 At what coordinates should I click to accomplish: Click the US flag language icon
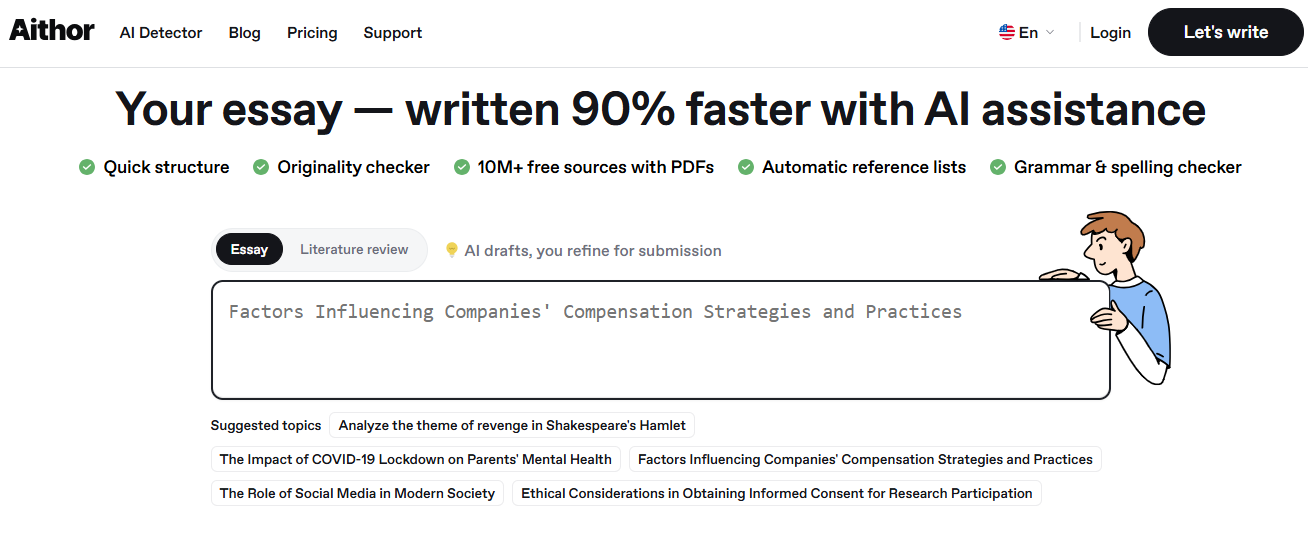click(x=1007, y=32)
